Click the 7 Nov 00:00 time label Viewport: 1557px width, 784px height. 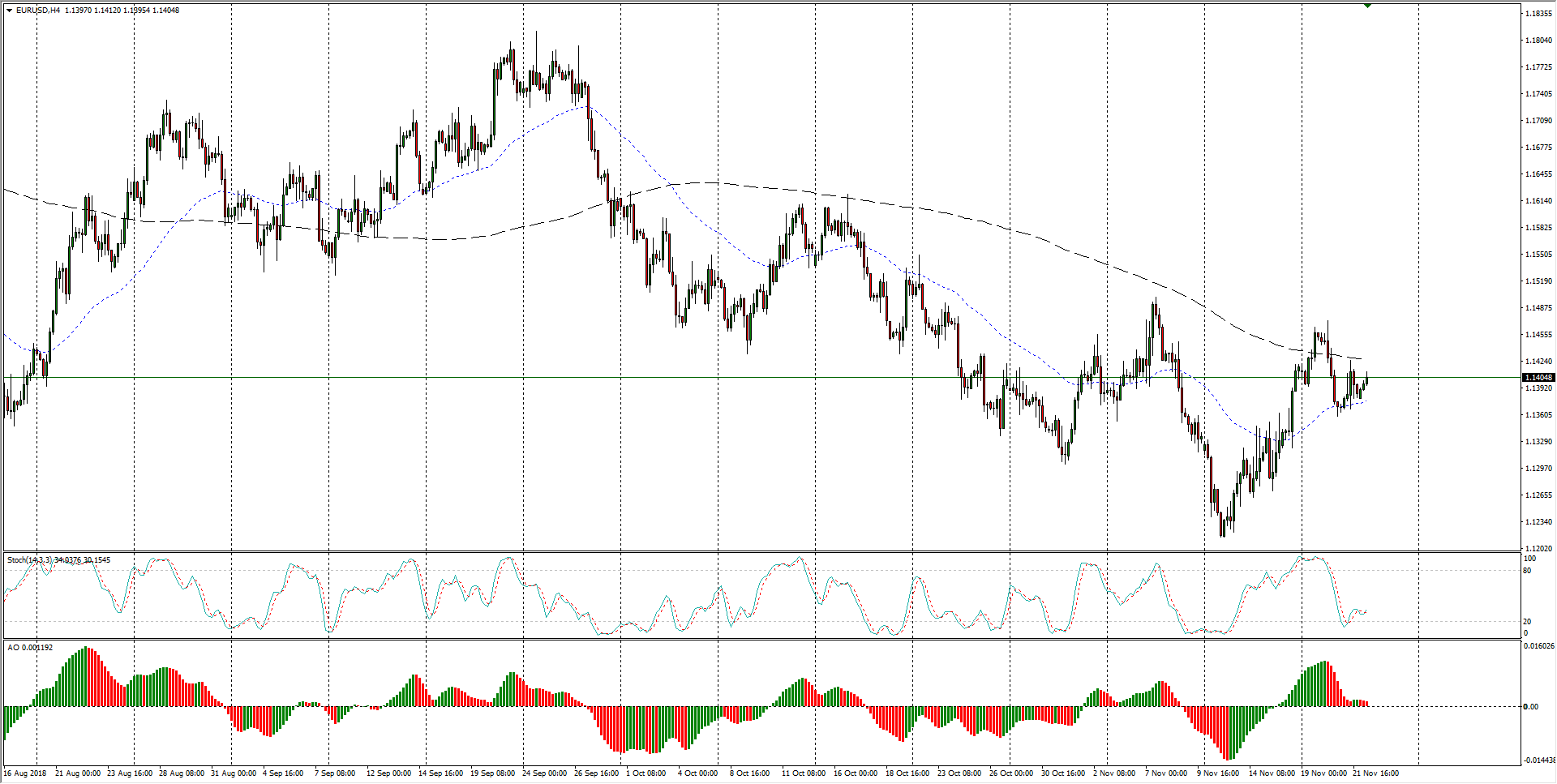pyautogui.click(x=1166, y=773)
